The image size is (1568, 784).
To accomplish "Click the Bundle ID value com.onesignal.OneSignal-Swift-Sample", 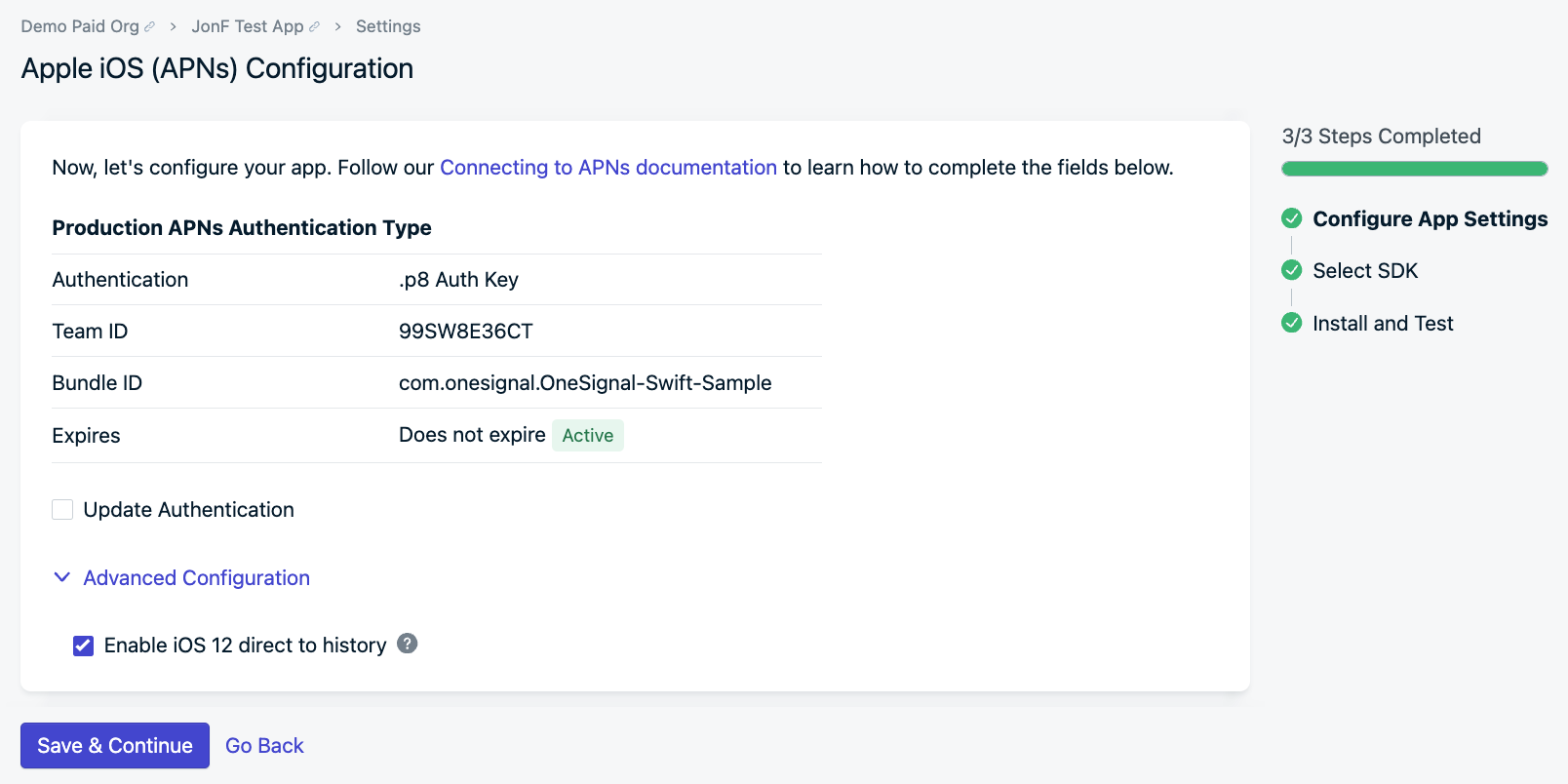I will [585, 382].
